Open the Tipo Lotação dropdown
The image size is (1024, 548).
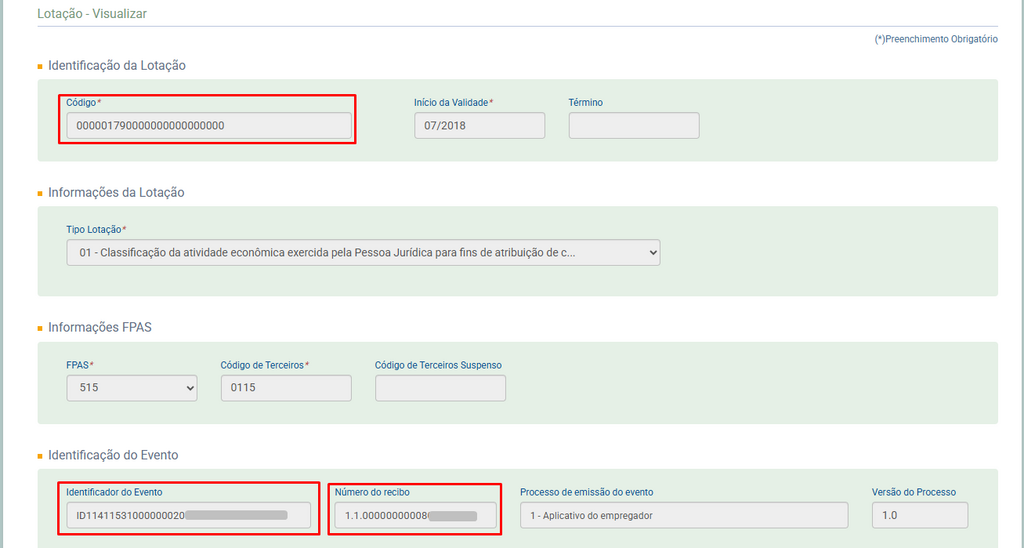click(363, 253)
